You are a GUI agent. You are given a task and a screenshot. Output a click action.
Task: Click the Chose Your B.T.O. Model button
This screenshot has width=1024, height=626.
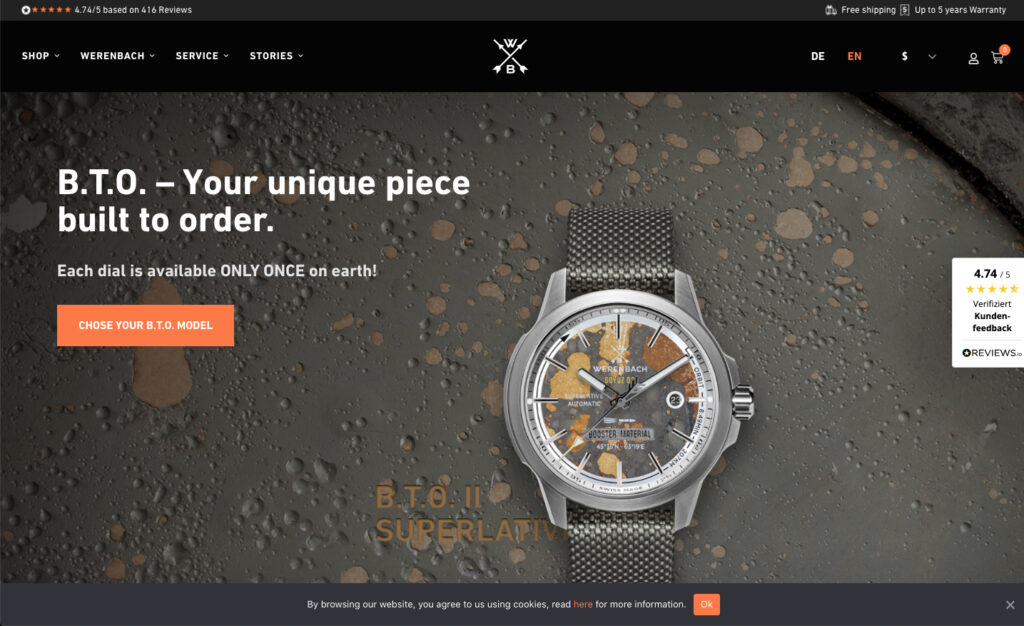(146, 325)
